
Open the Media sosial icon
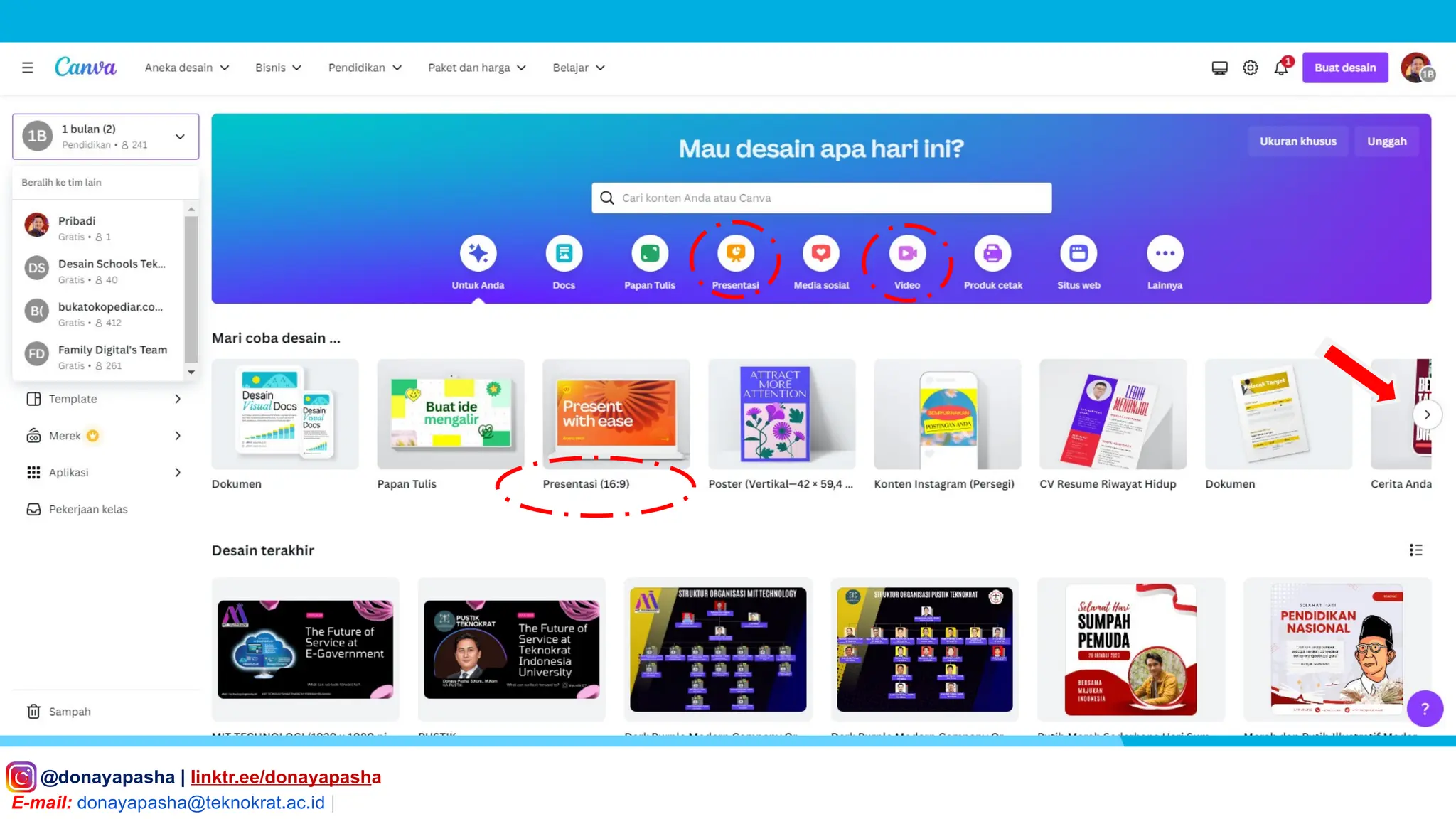coord(821,254)
